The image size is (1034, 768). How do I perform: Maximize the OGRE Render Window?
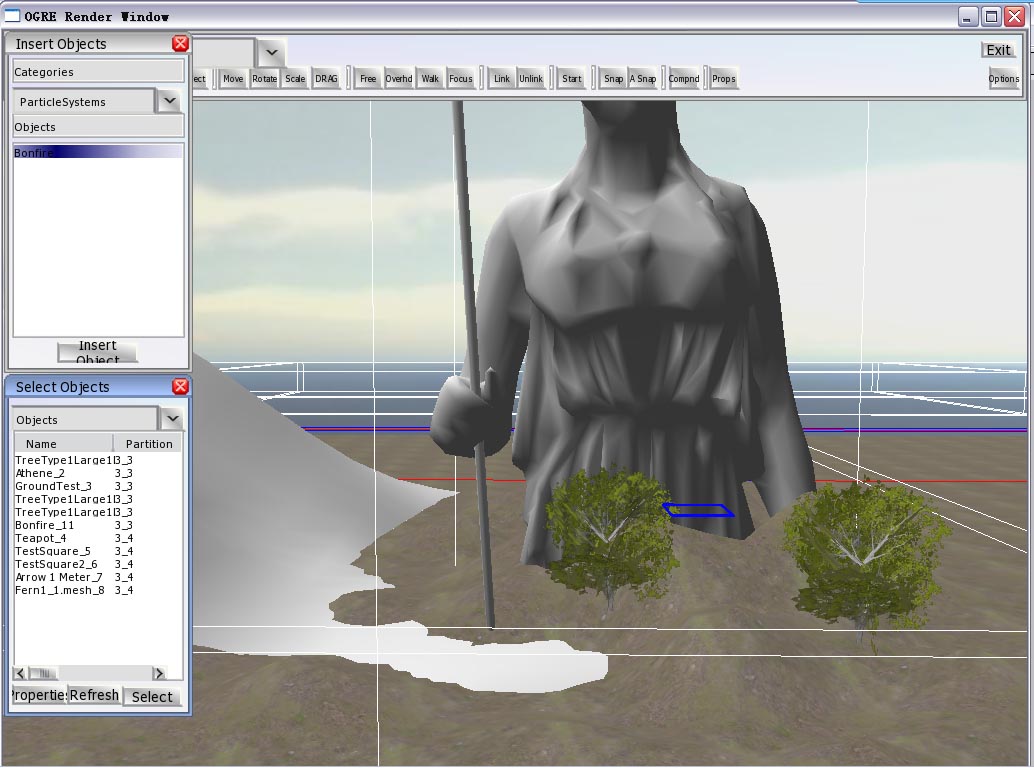click(991, 16)
